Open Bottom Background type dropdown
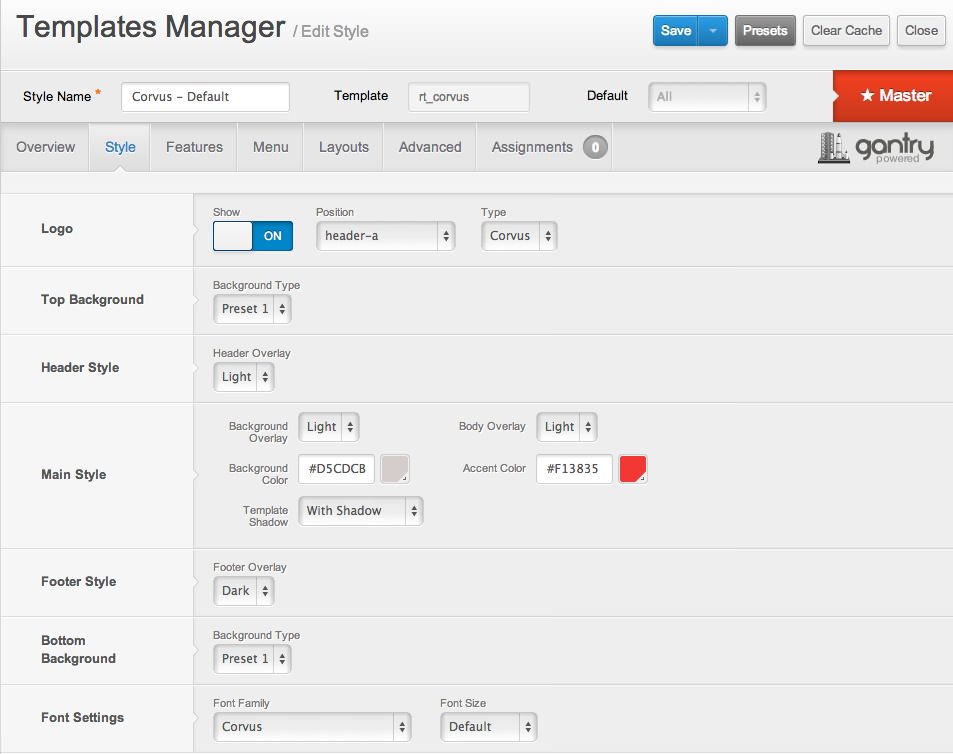953x754 pixels. 252,659
